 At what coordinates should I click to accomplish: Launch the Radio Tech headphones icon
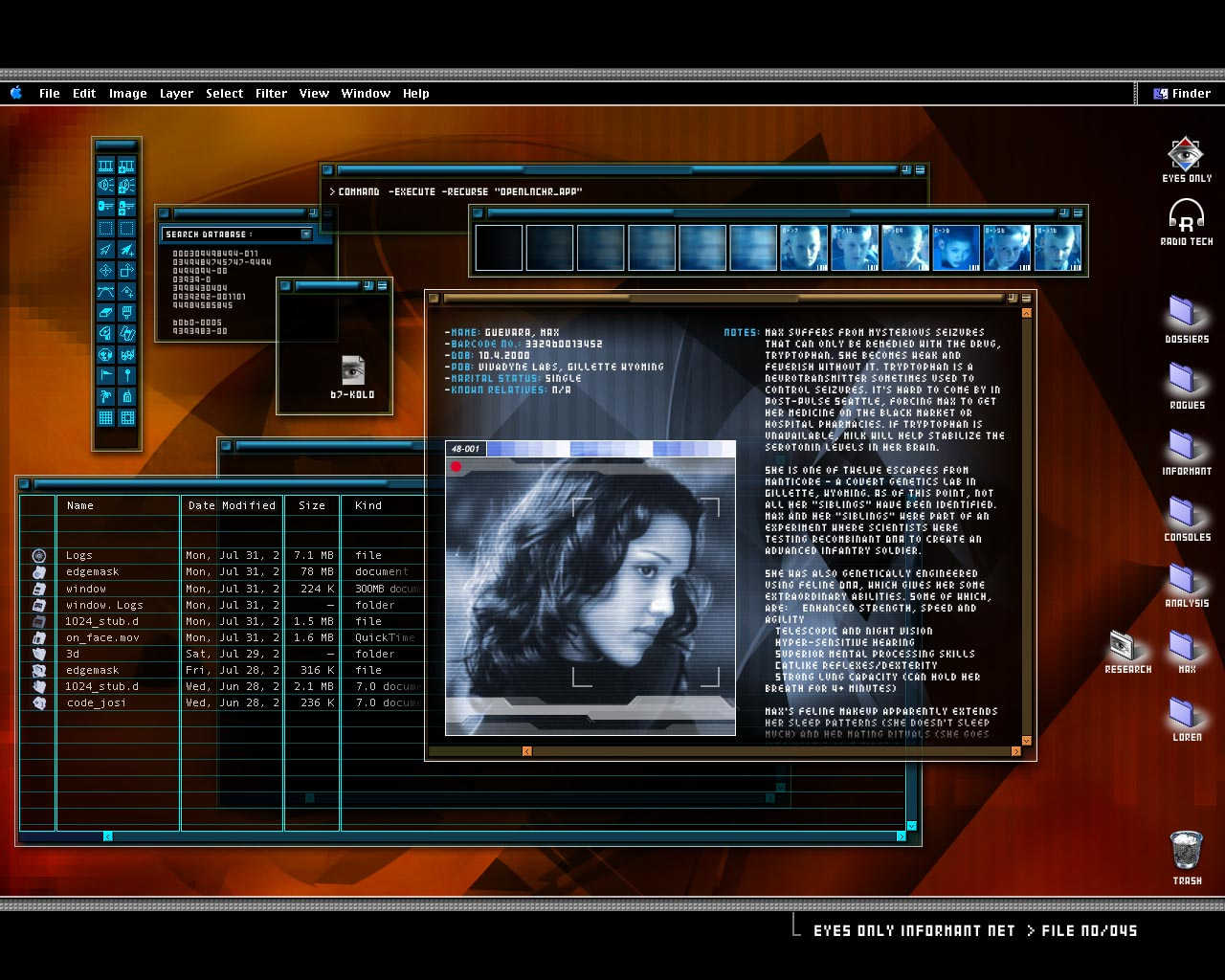click(1187, 216)
